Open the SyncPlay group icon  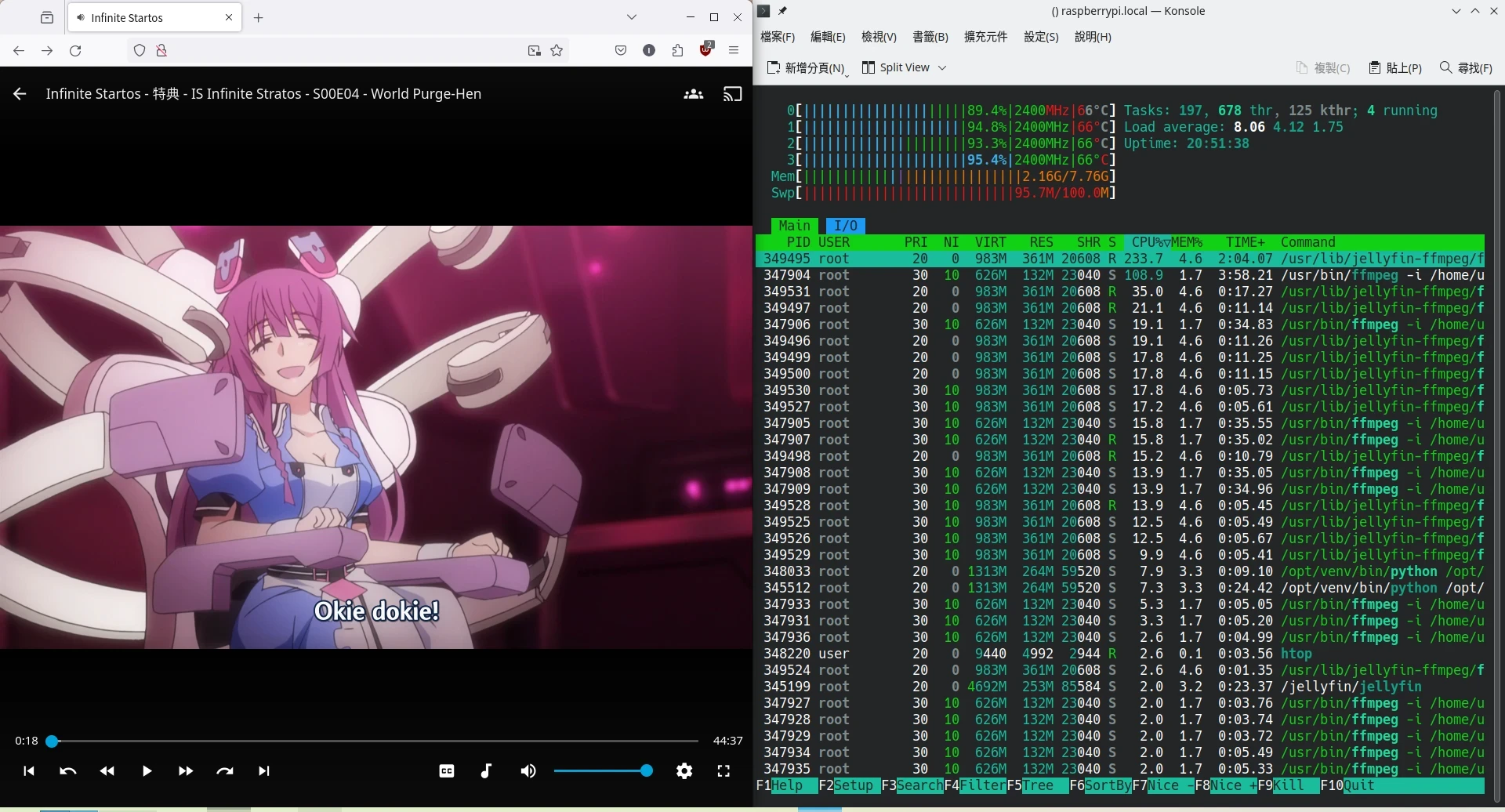(x=694, y=94)
